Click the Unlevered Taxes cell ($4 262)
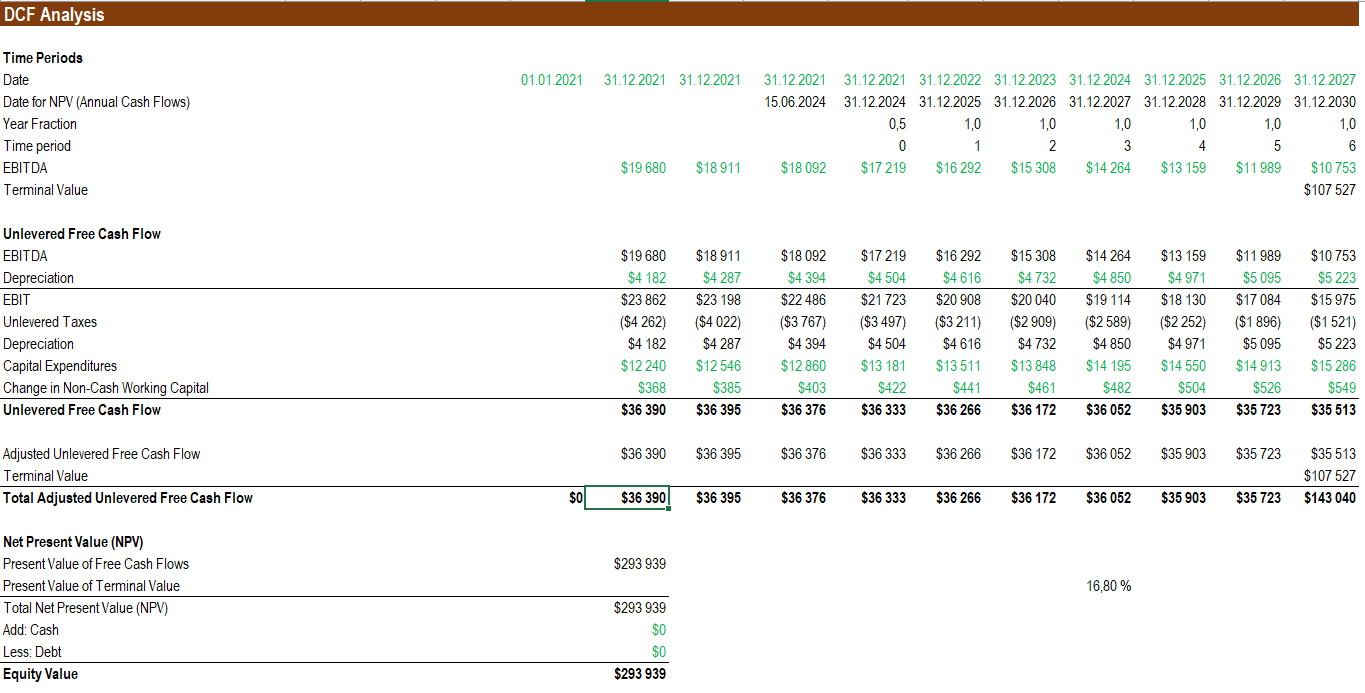Image resolution: width=1365 pixels, height=693 pixels. (645, 321)
